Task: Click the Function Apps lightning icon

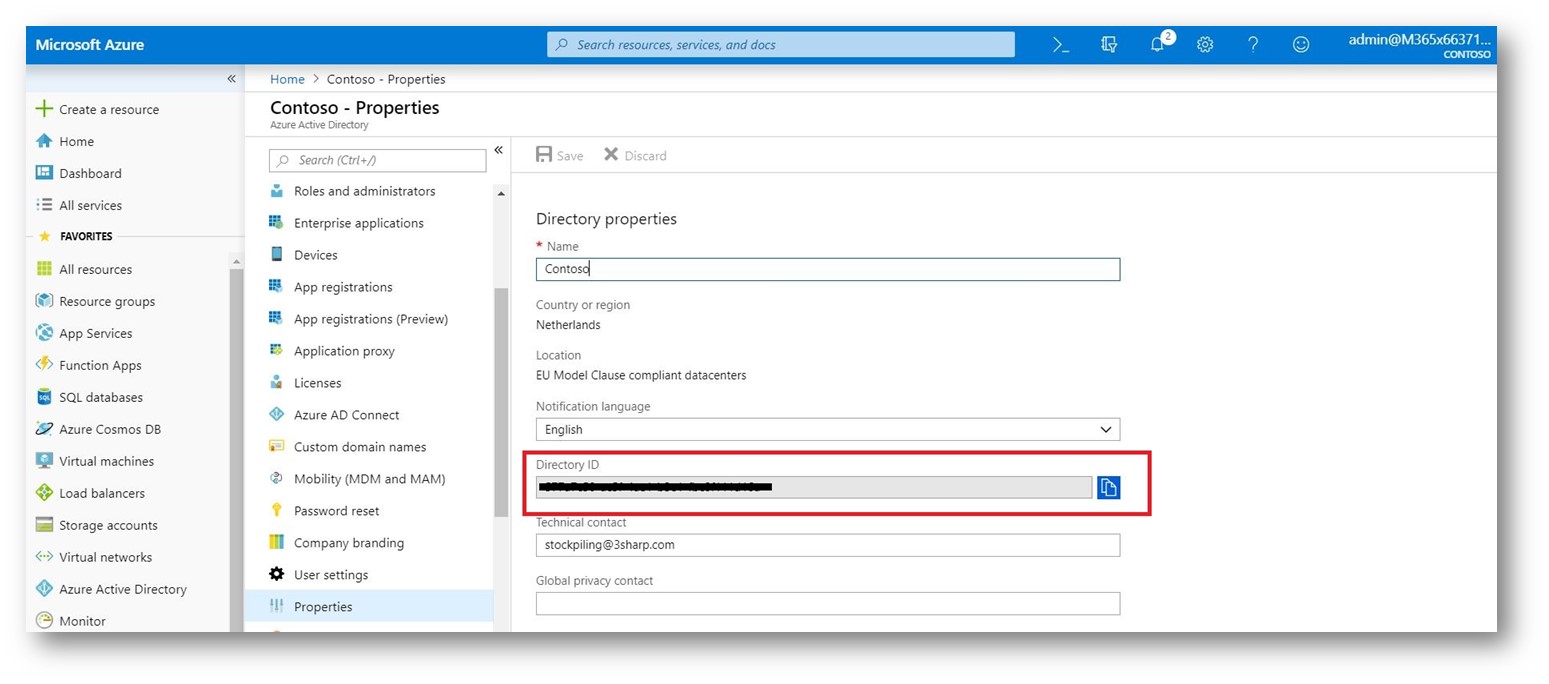Action: click(x=44, y=365)
